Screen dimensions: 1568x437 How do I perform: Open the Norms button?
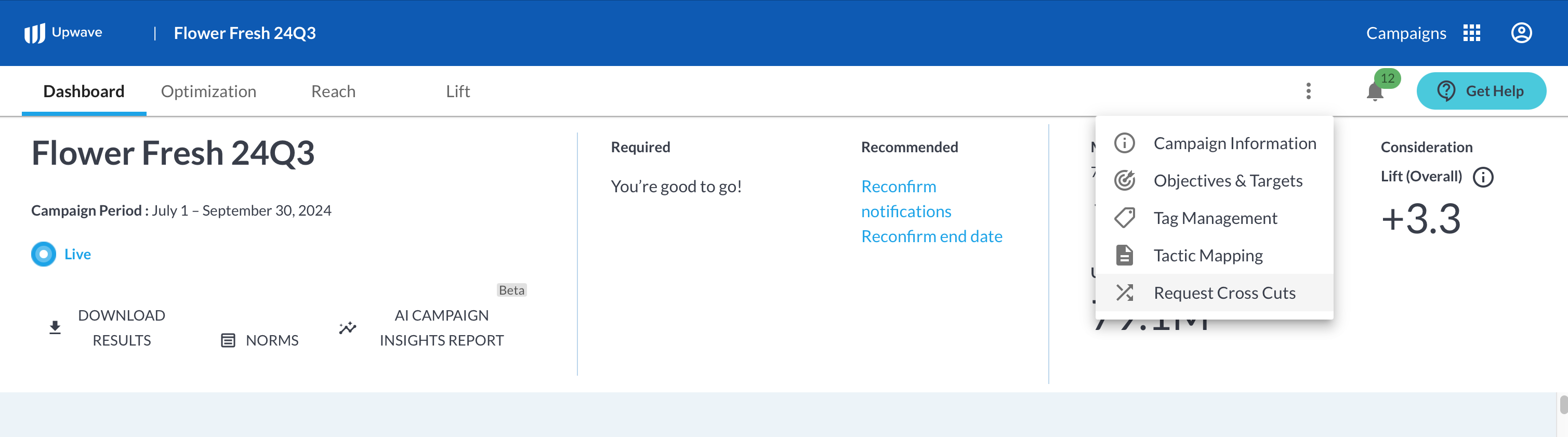[260, 340]
